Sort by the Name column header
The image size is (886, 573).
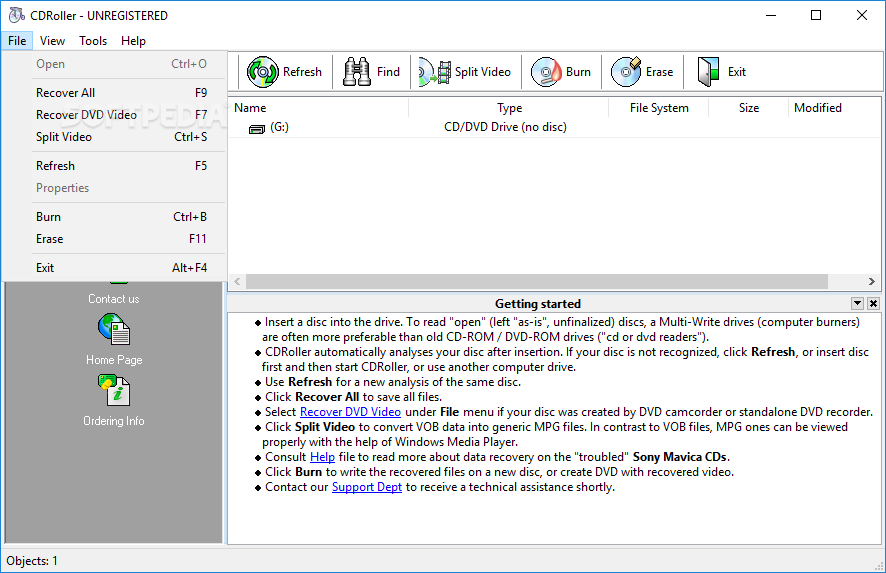[319, 107]
